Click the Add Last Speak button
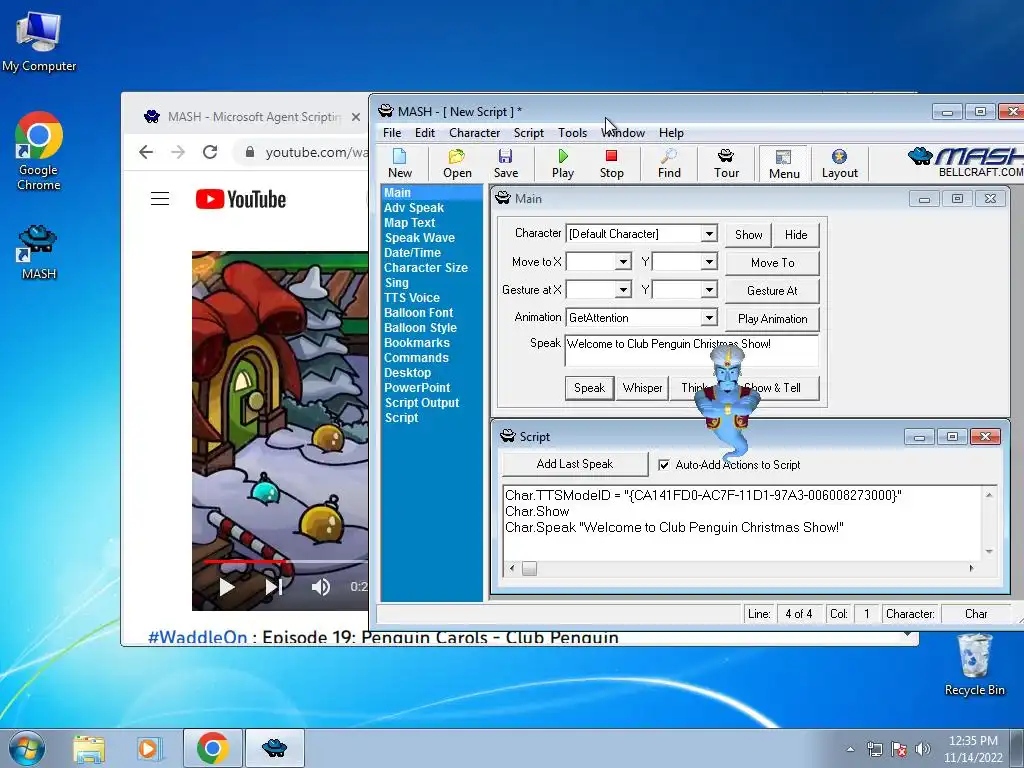This screenshot has height=768, width=1024. click(x=575, y=464)
